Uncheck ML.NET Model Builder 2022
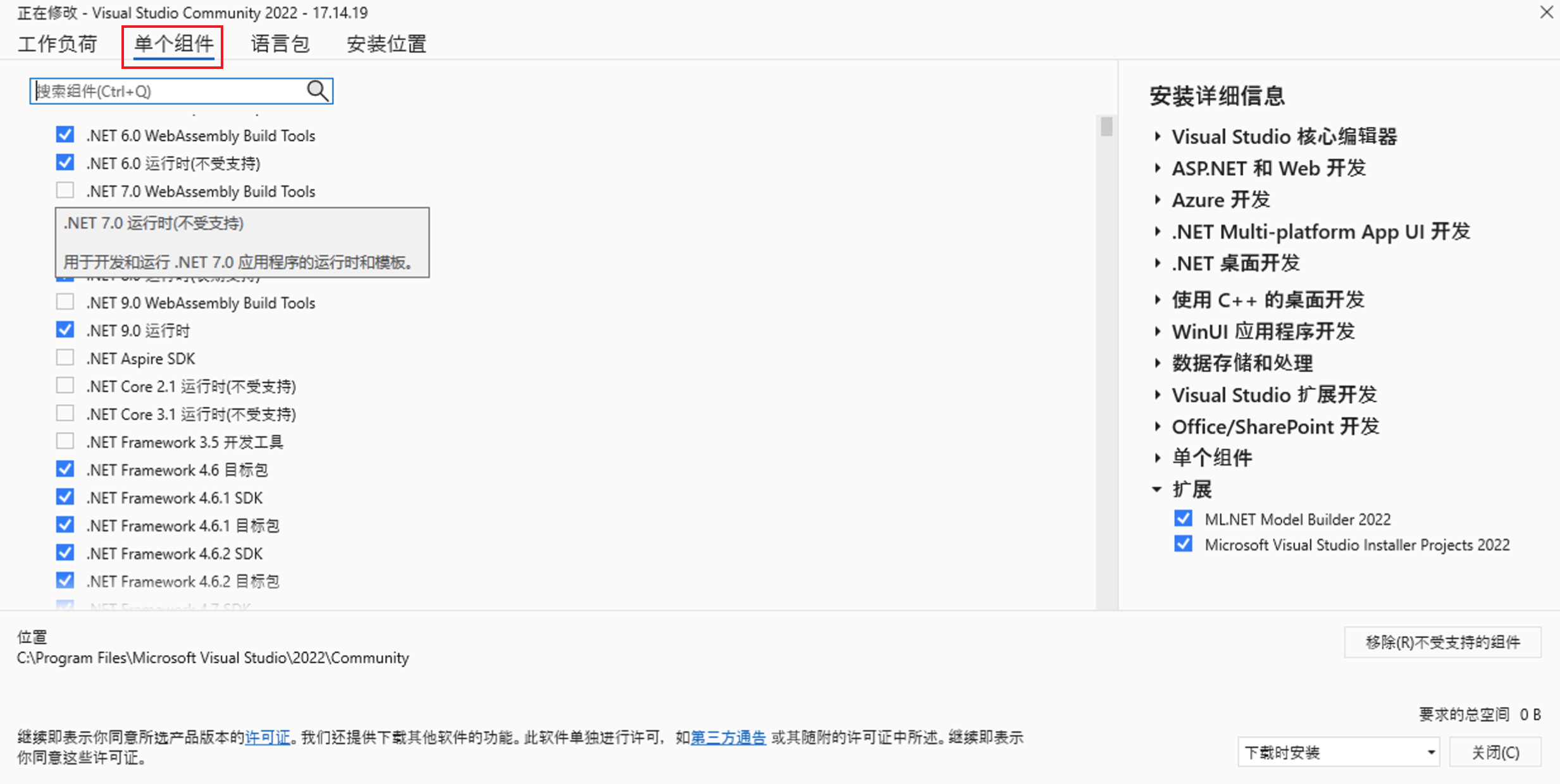This screenshot has width=1560, height=784. [1183, 518]
